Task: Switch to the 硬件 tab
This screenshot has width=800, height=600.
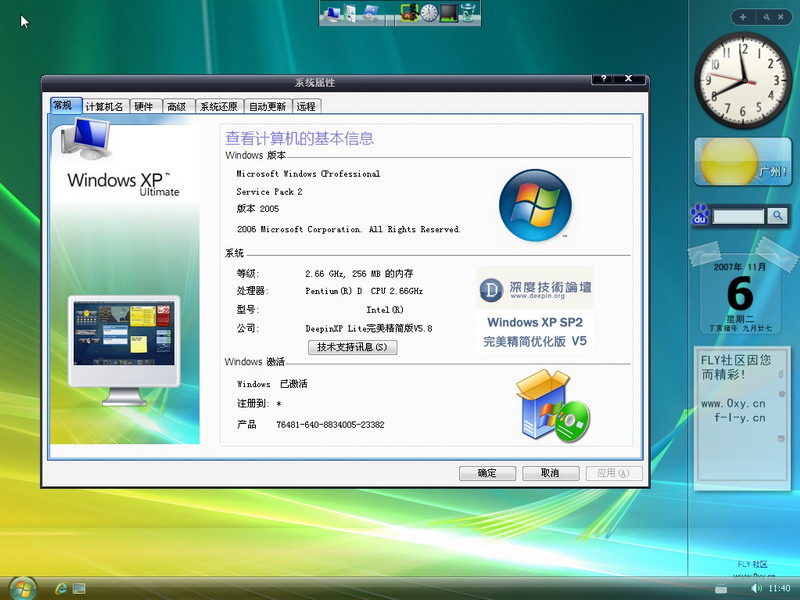Action: coord(145,106)
